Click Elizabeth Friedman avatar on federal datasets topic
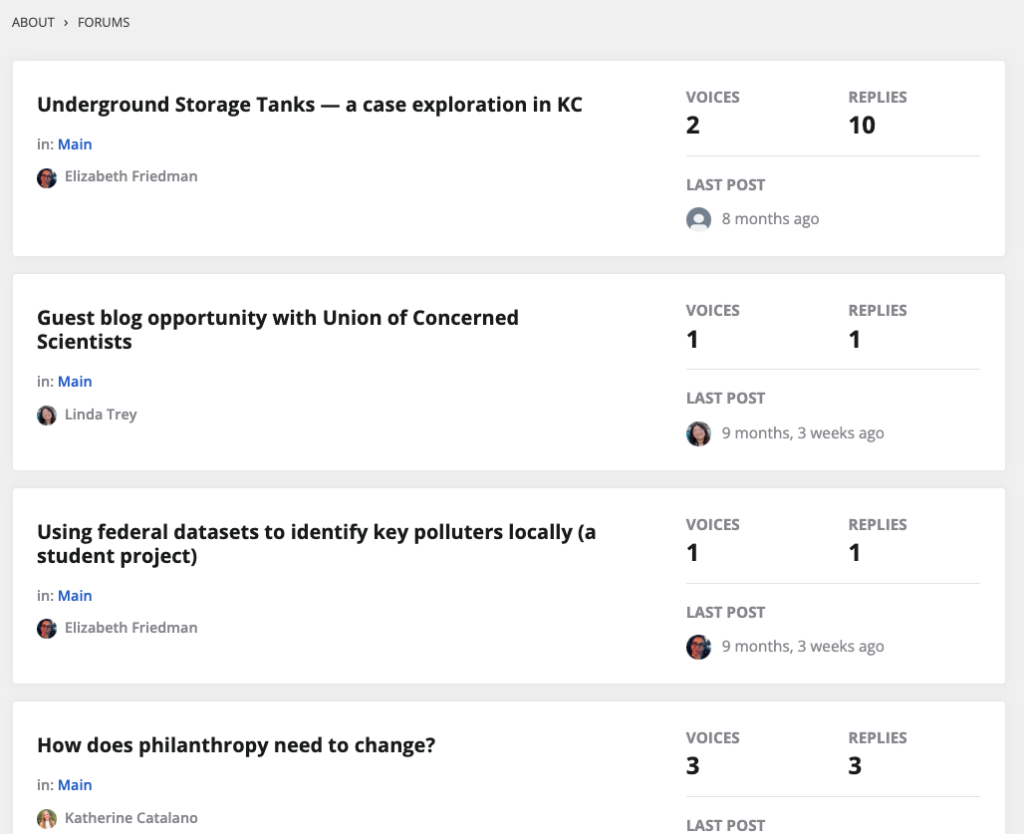Image resolution: width=1024 pixels, height=834 pixels. pyautogui.click(x=47, y=629)
